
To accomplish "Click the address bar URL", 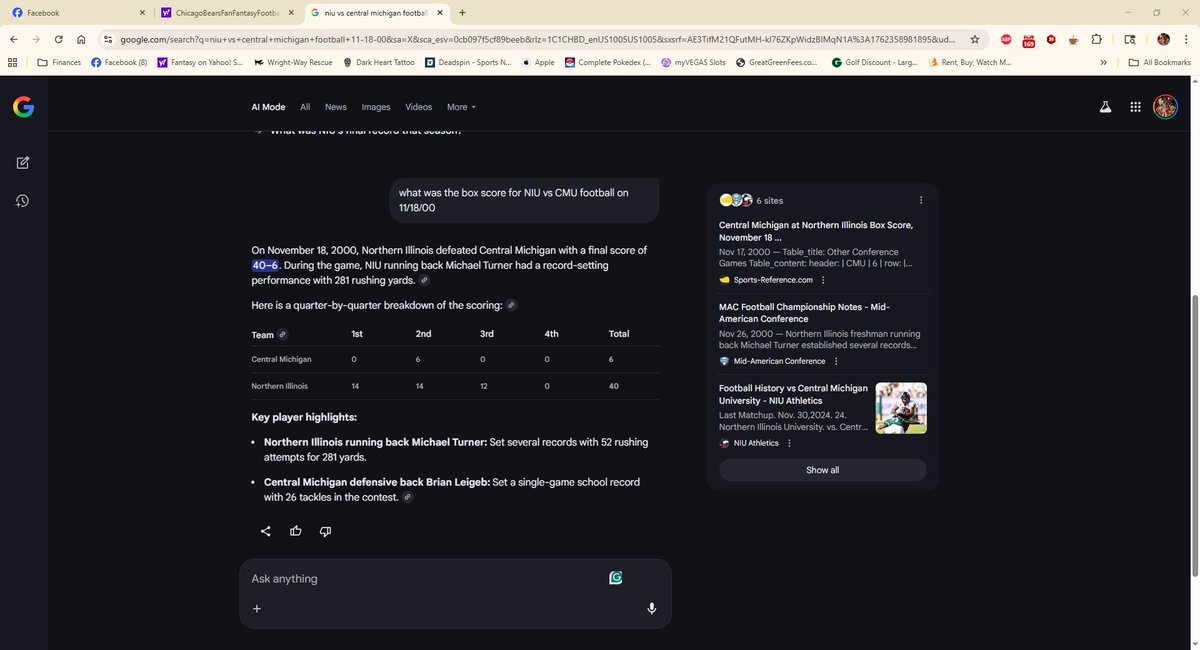I will click(538, 39).
